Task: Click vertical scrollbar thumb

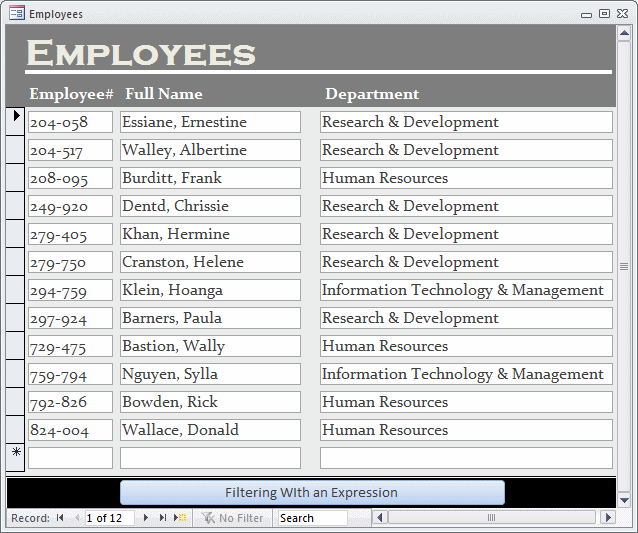Action: tap(624, 266)
